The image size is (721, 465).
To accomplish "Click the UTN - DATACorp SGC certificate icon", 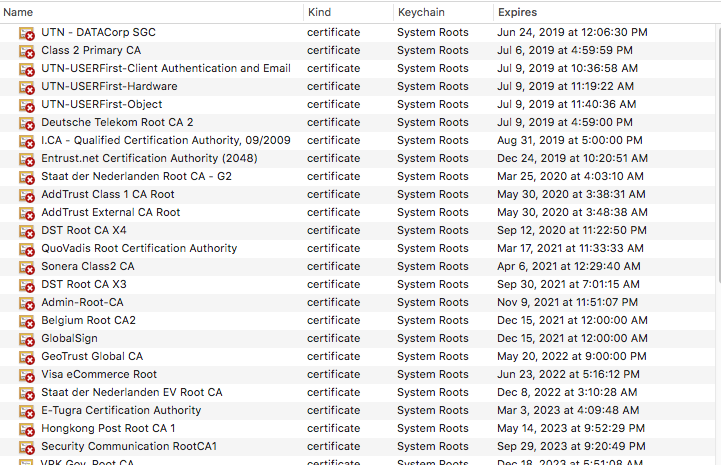I will click(27, 34).
